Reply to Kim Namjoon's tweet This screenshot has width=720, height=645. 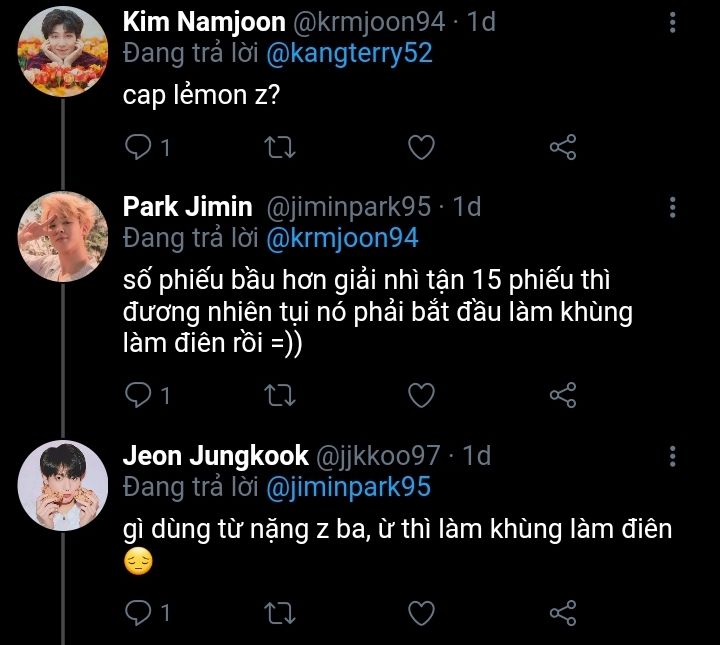(137, 148)
